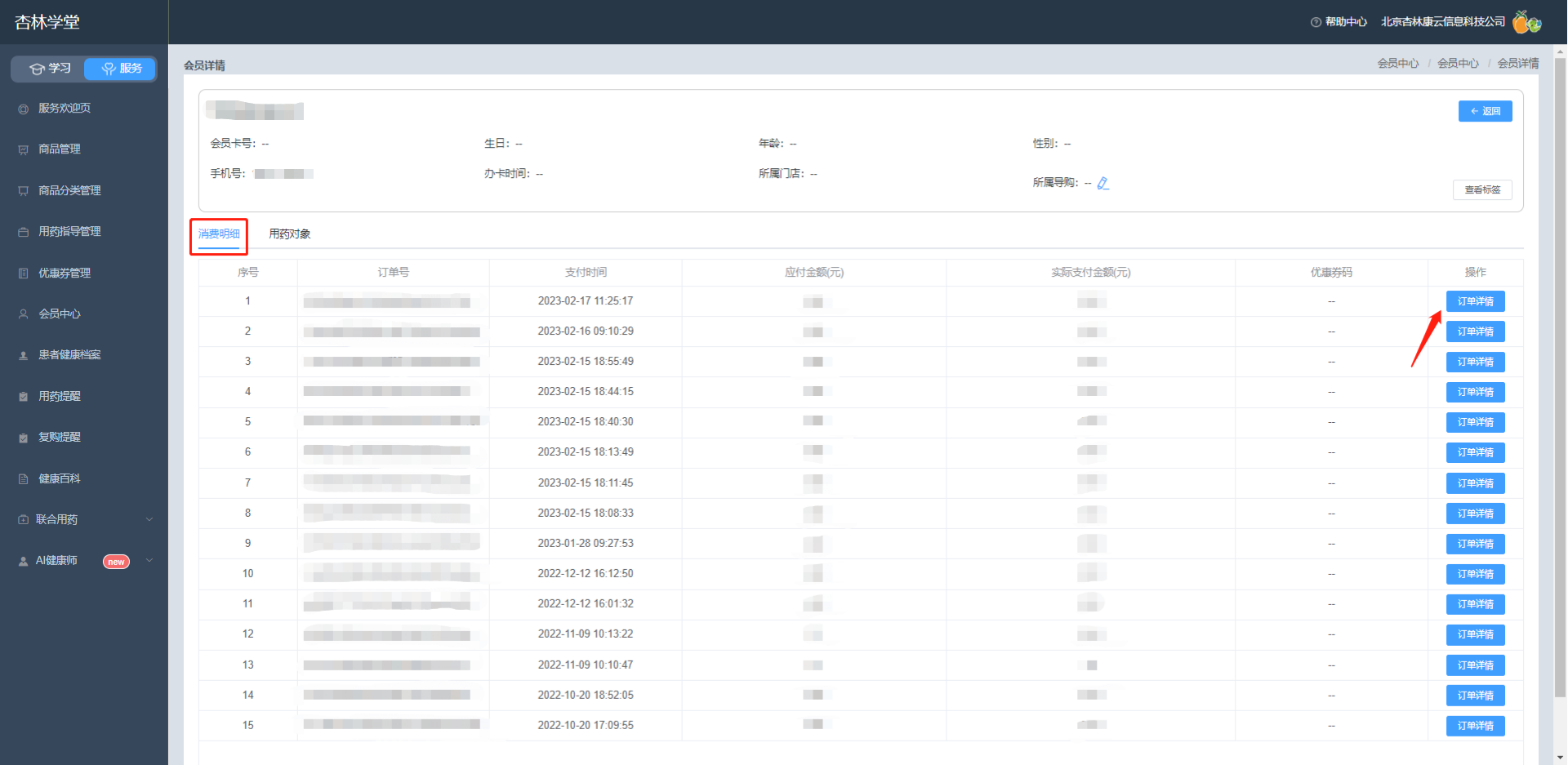Screen dimensions: 1568x765
Task: Click the 用药提醒 sidebar icon
Action: (x=23, y=397)
